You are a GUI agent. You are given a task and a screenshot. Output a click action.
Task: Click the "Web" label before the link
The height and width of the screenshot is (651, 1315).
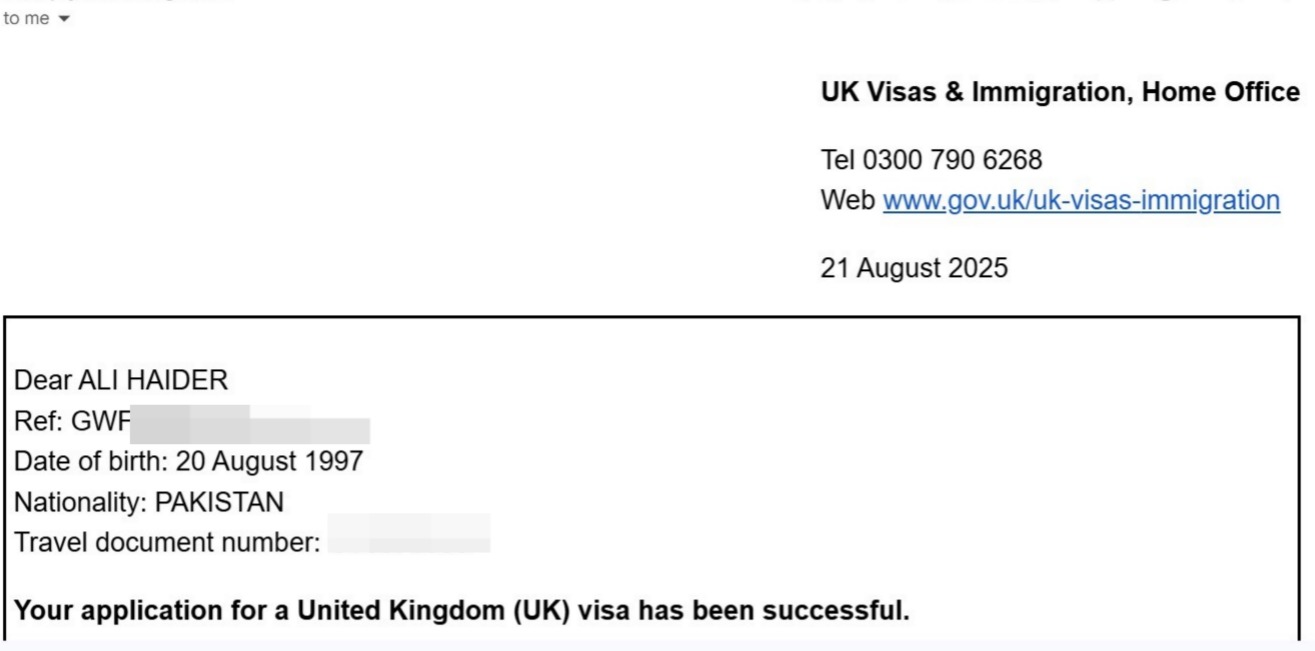pos(848,200)
